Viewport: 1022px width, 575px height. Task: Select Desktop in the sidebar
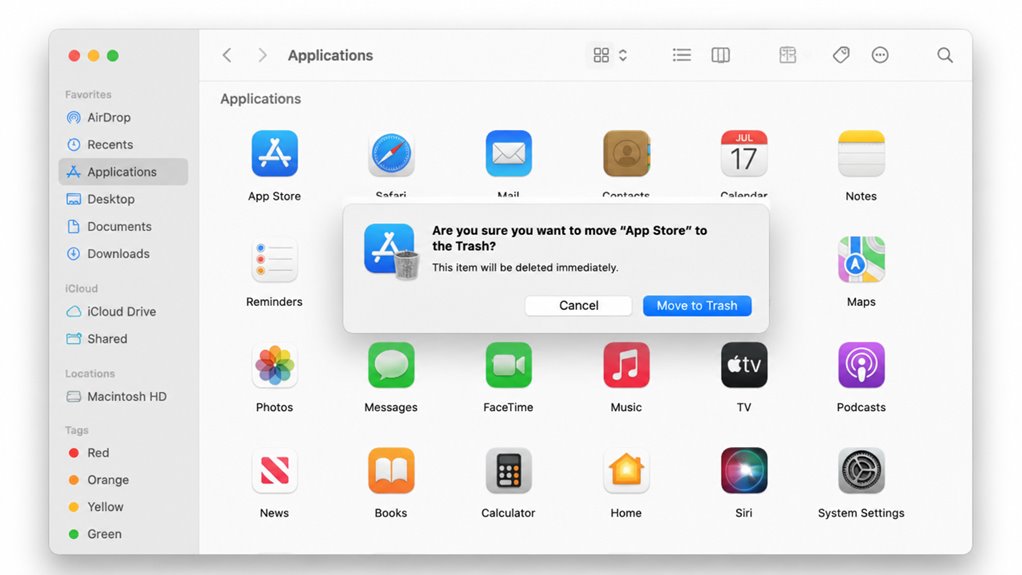[x=123, y=199]
